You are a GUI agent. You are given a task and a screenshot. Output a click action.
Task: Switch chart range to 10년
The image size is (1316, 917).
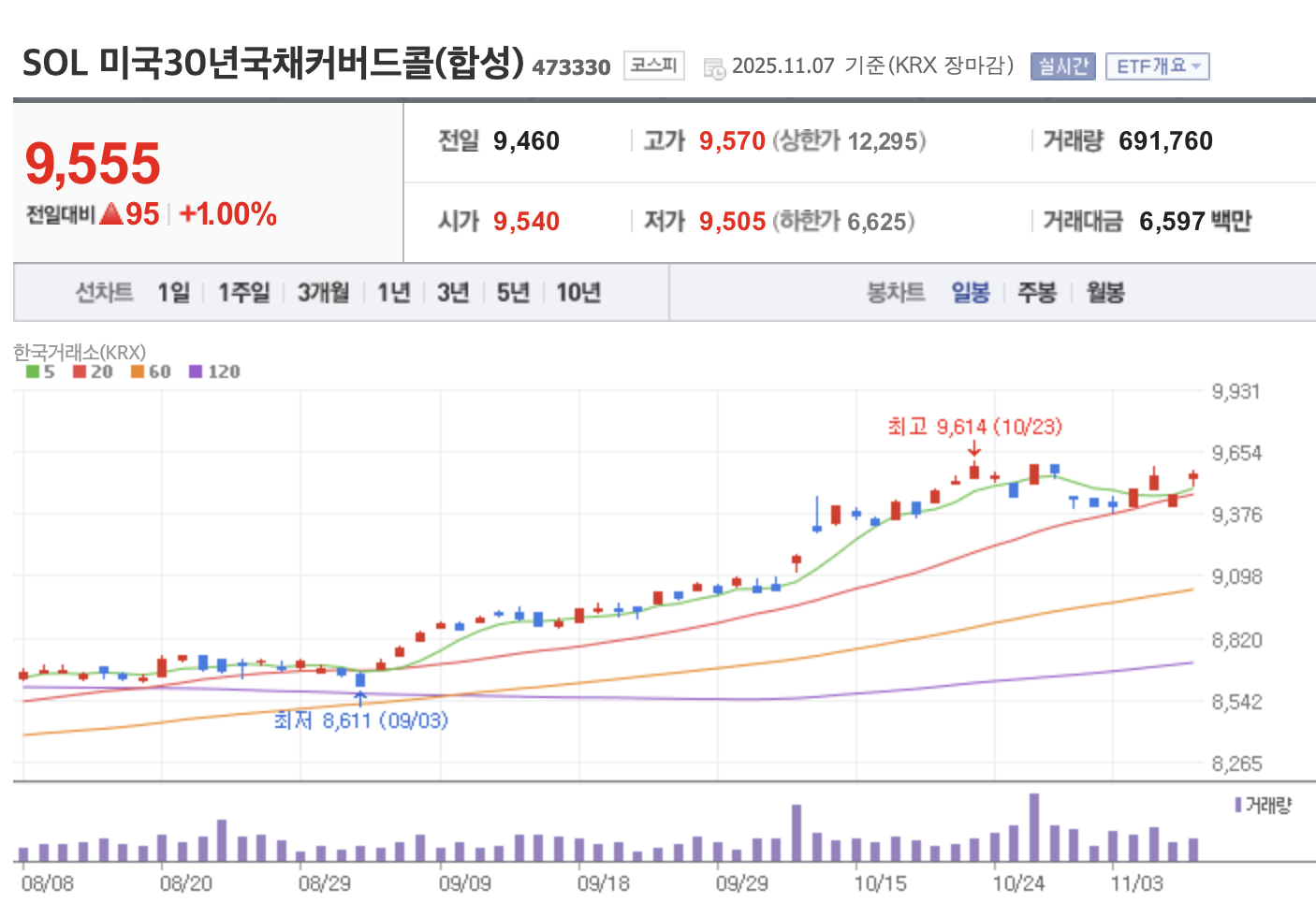coord(578,293)
